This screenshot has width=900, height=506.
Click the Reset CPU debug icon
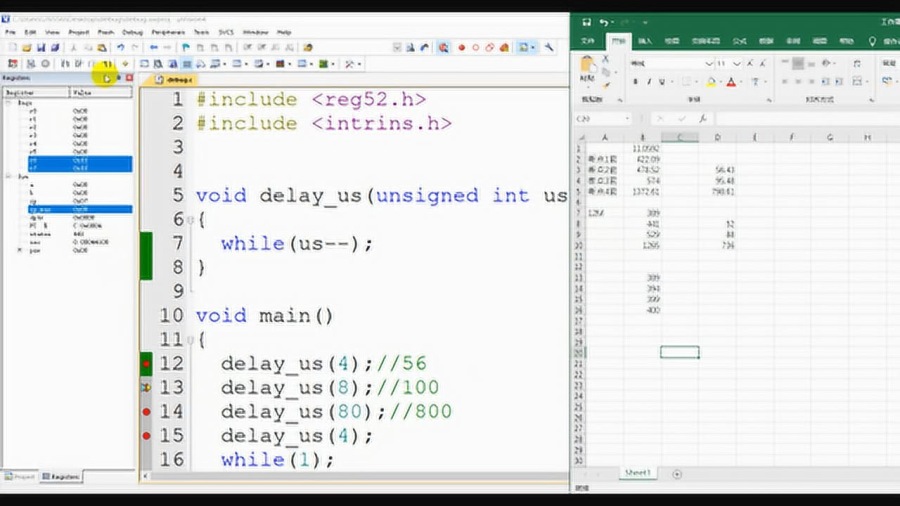pyautogui.click(x=13, y=64)
